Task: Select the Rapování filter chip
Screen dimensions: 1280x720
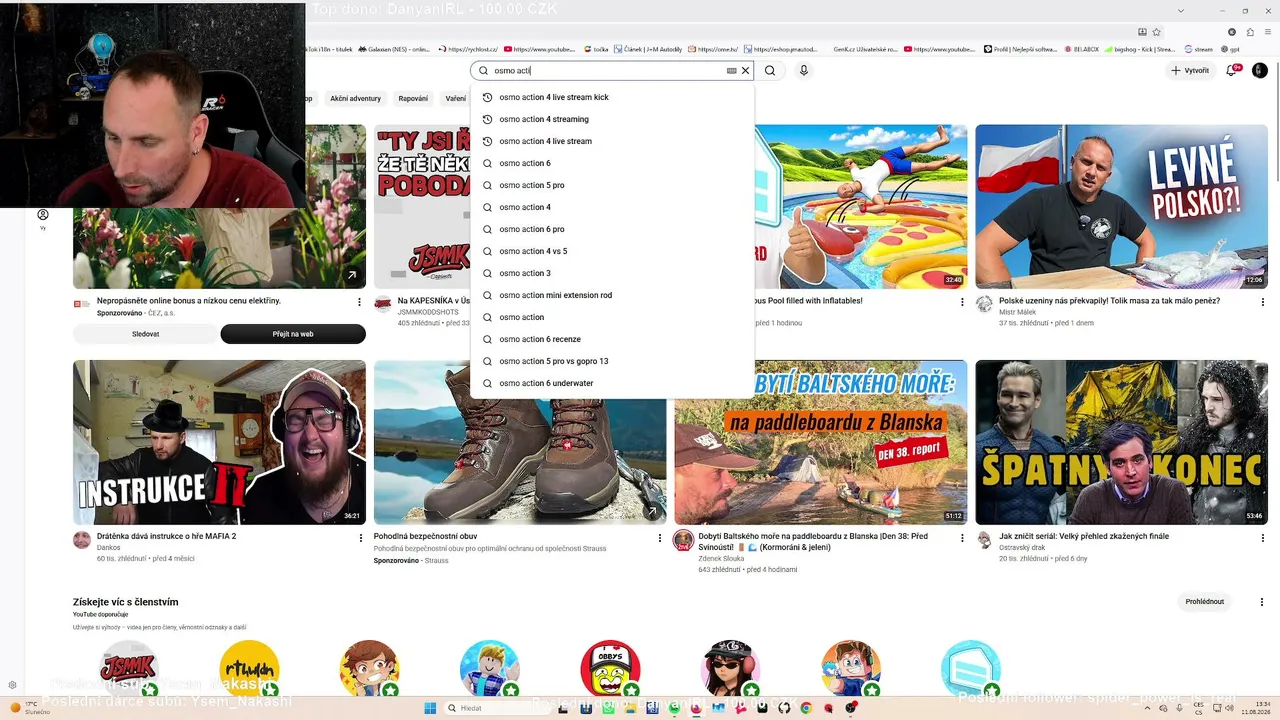Action: 413,99
